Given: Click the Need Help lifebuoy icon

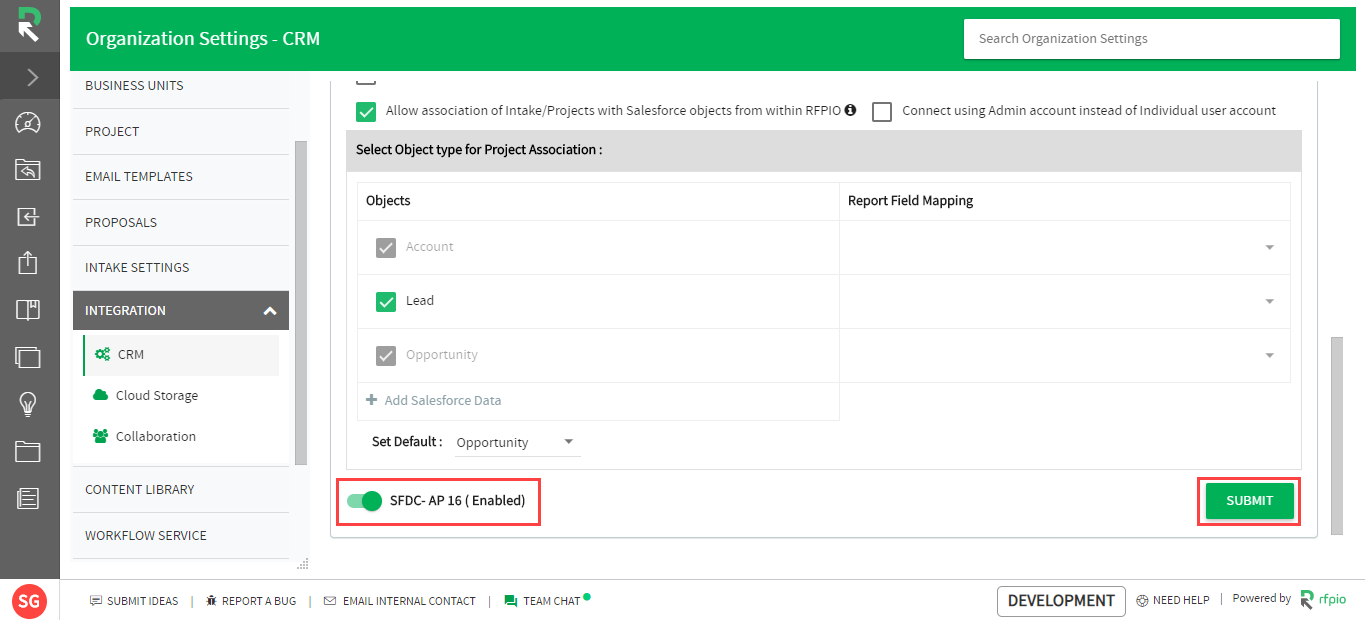Looking at the screenshot, I should click(1142, 601).
